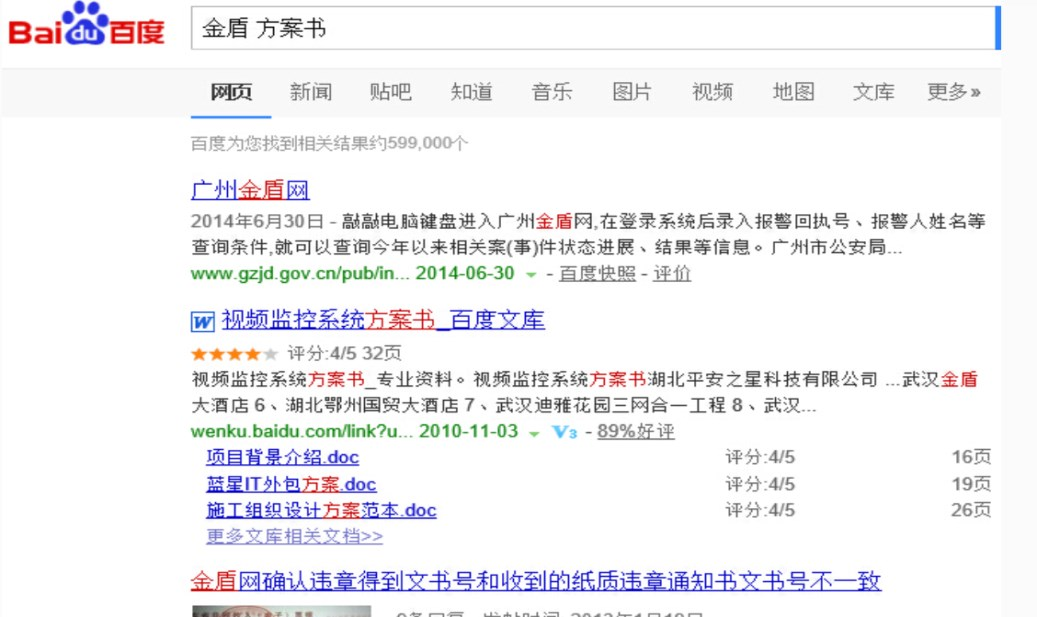Click 评分:4/5 in the 项目背景介绍.doc row
Image resolution: width=1037 pixels, height=617 pixels.
pyautogui.click(x=760, y=457)
